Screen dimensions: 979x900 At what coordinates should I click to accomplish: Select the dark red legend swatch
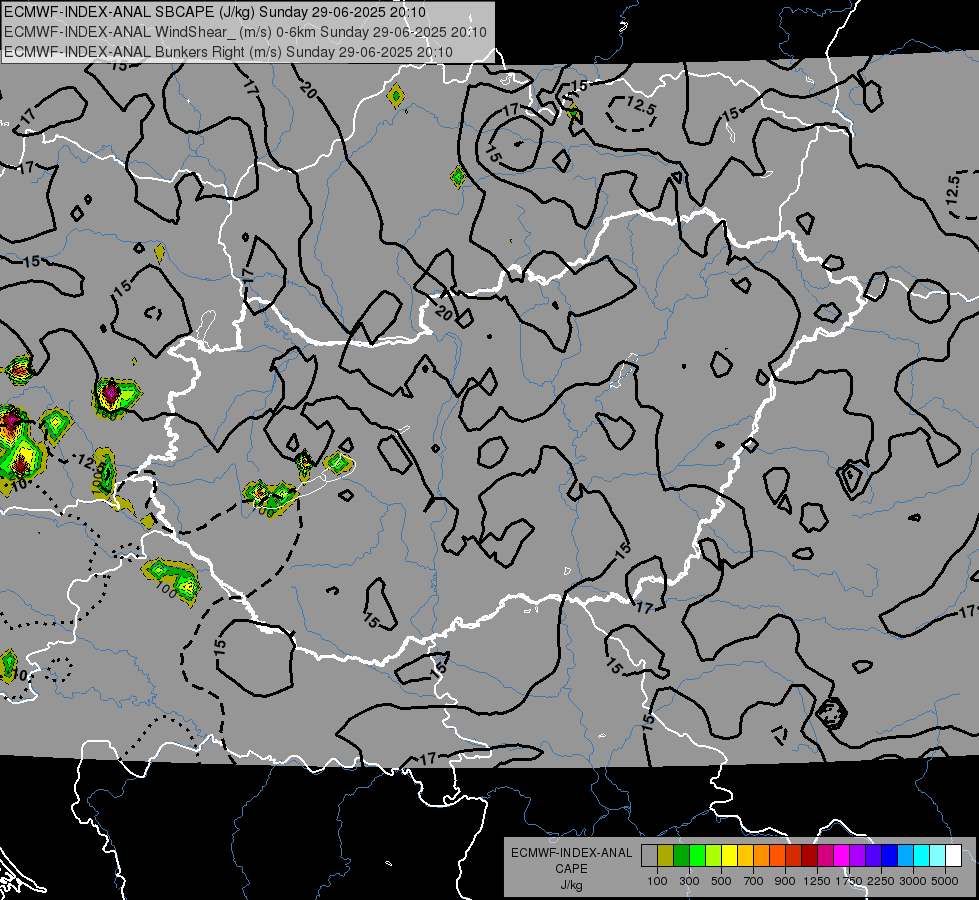coord(809,855)
